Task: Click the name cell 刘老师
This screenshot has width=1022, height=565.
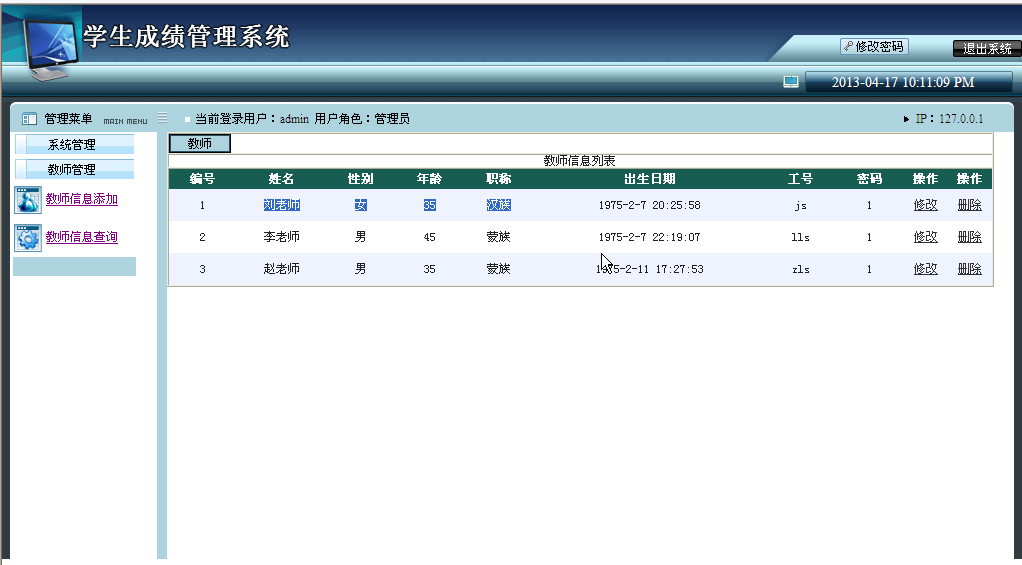Action: click(282, 205)
